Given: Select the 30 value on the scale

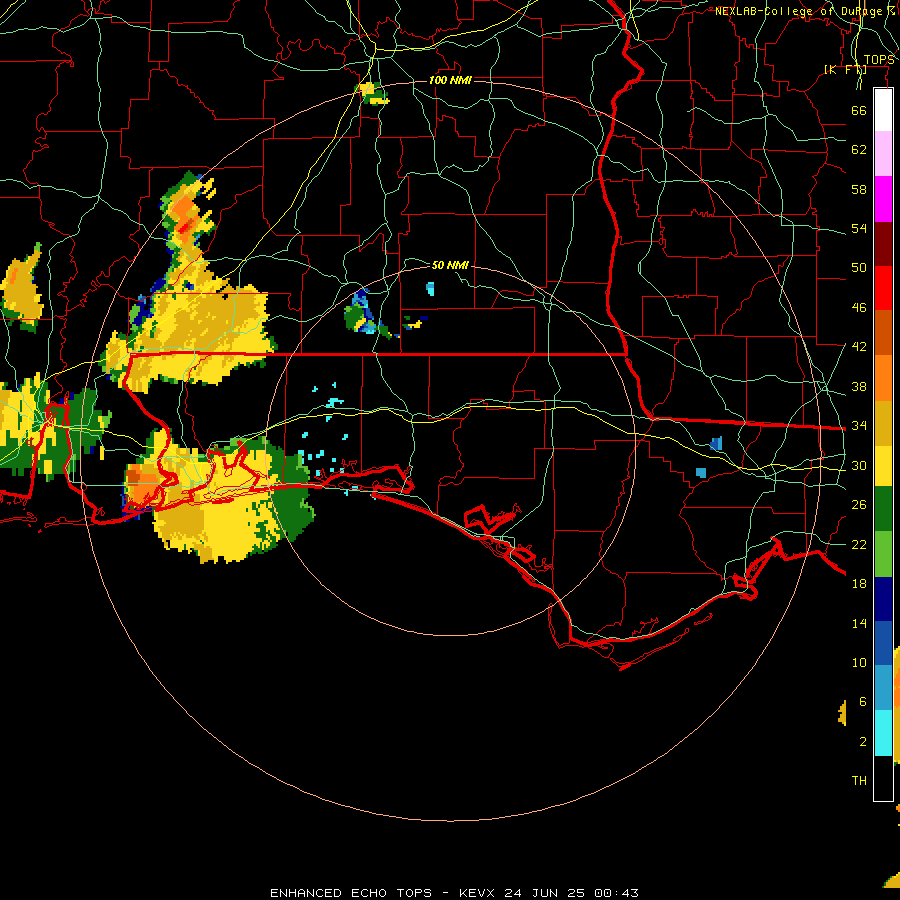Looking at the screenshot, I should [x=859, y=465].
